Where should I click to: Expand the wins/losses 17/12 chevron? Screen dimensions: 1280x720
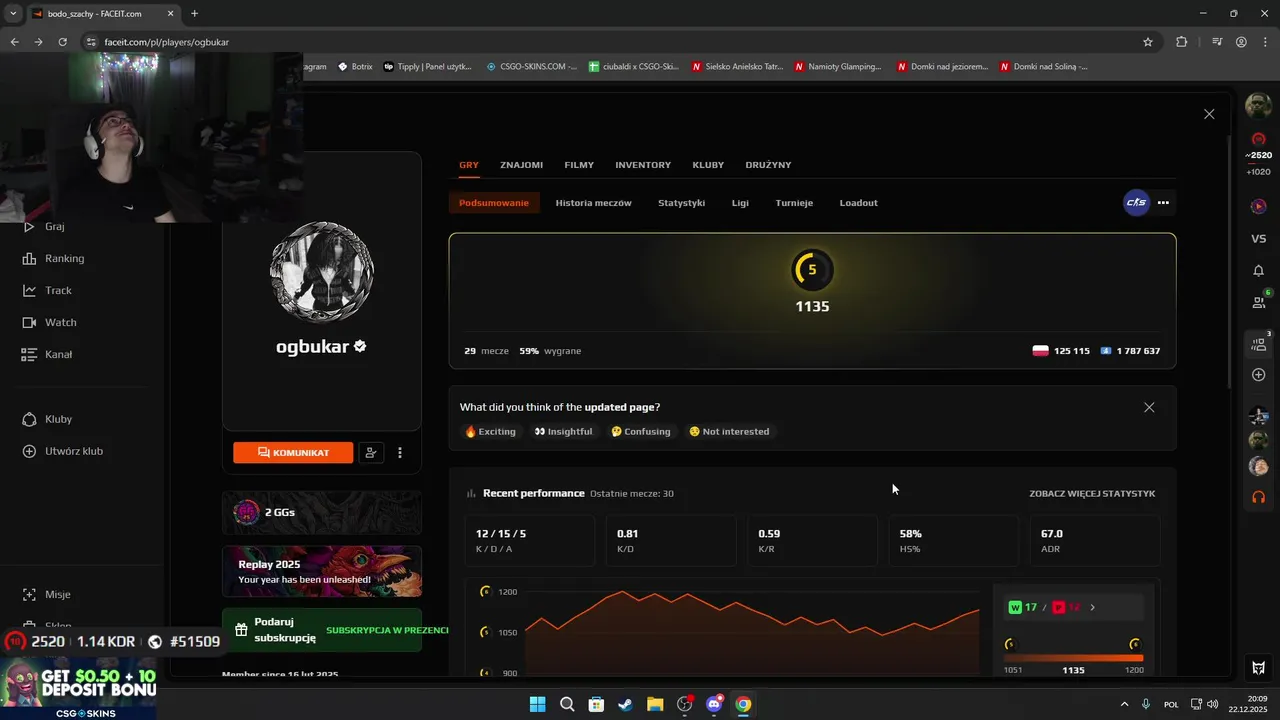tap(1092, 608)
